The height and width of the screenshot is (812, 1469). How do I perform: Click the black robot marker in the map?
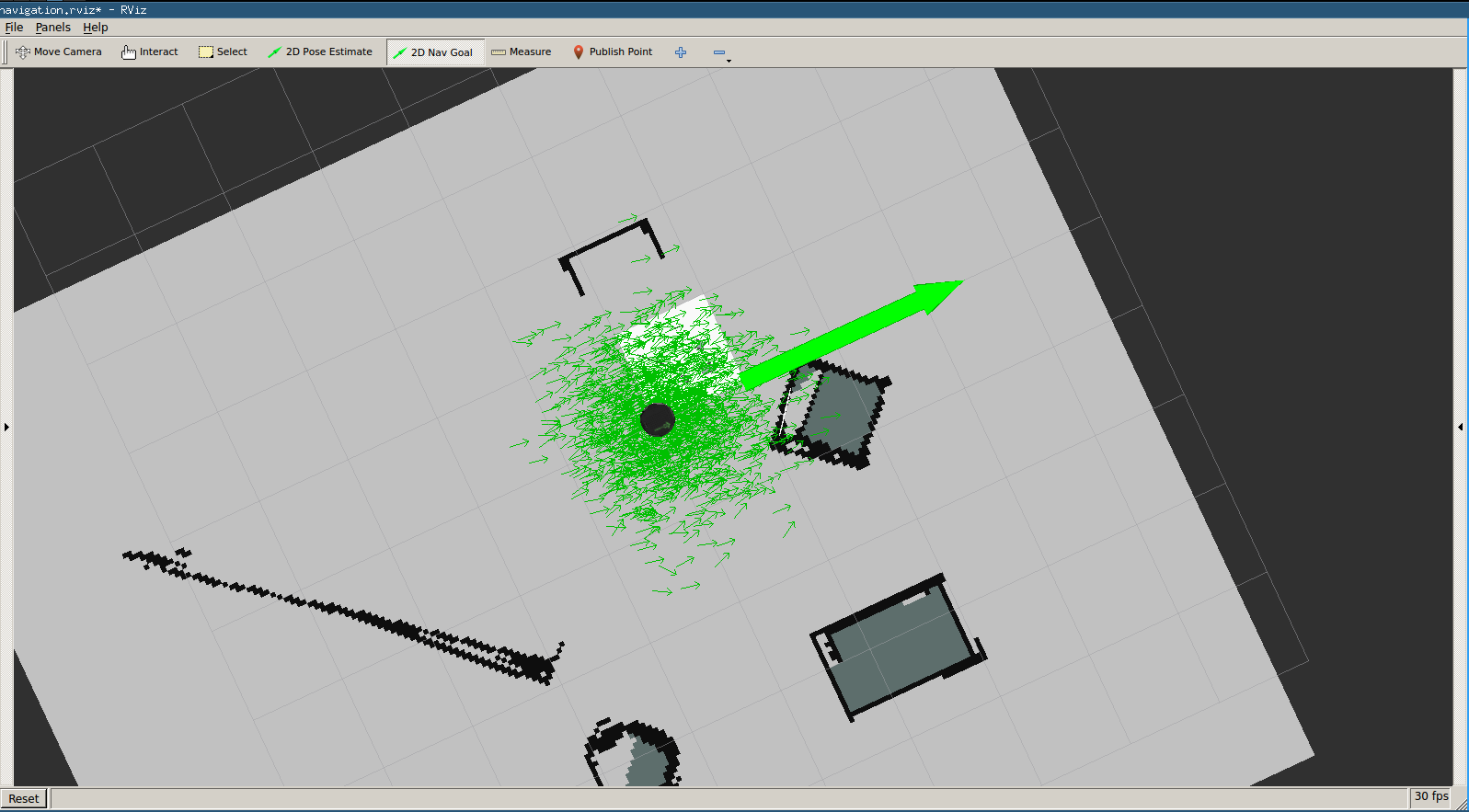click(657, 419)
